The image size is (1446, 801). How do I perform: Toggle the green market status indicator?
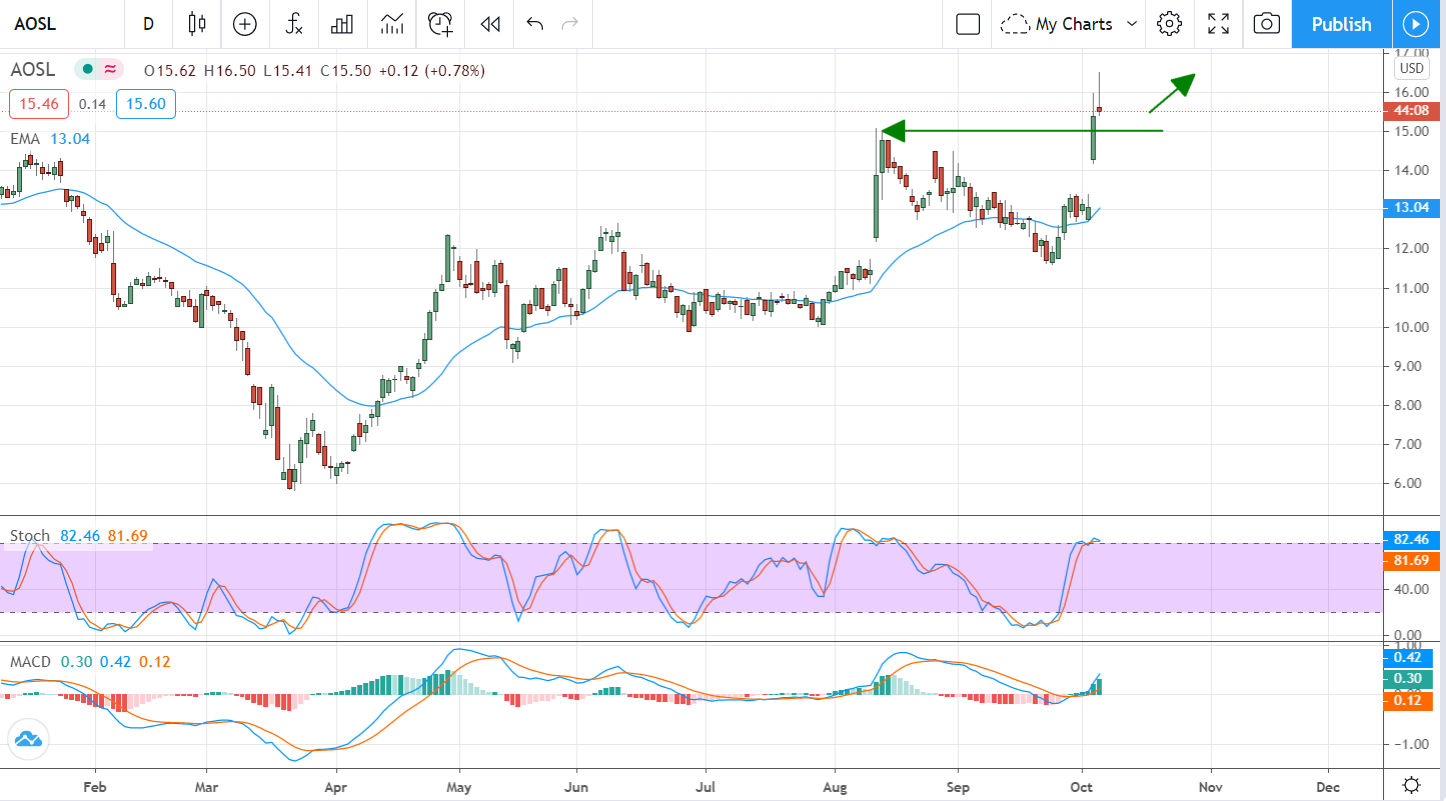click(x=88, y=70)
